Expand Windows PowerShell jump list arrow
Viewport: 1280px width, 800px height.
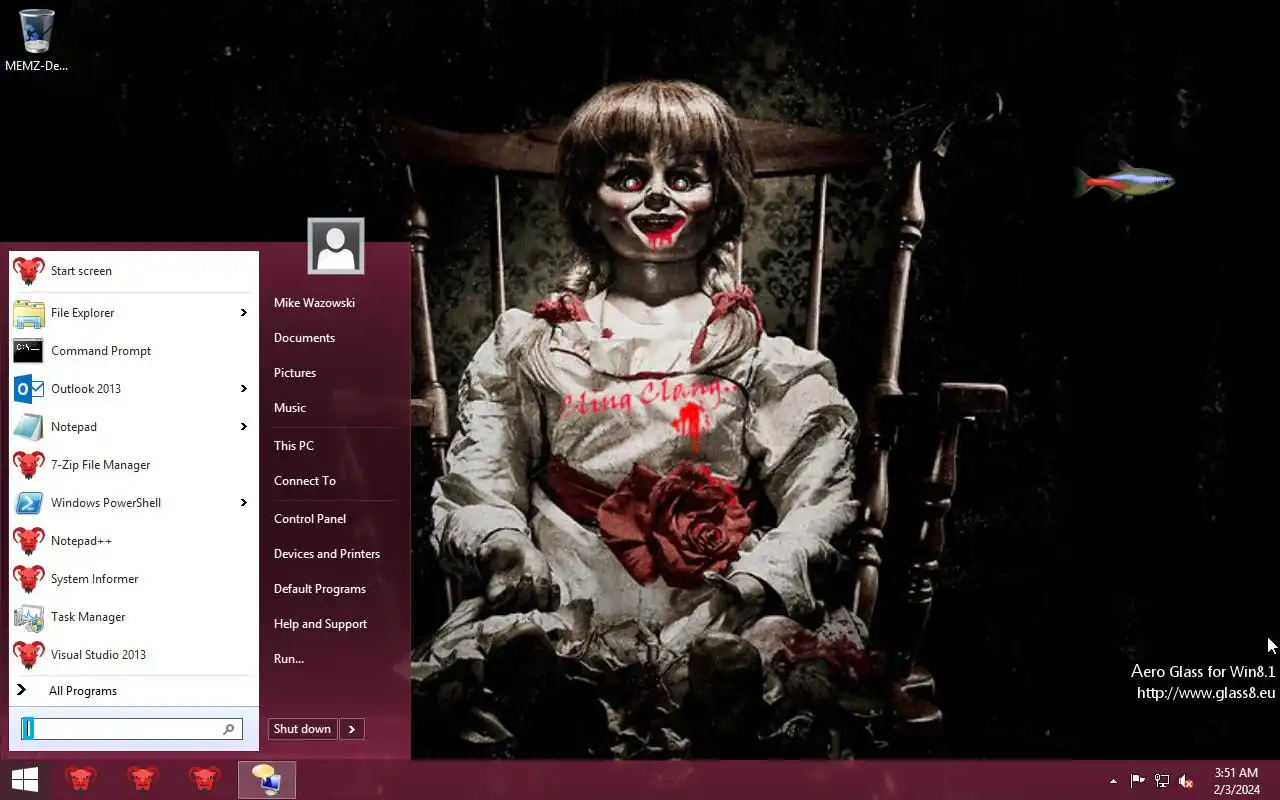click(243, 503)
